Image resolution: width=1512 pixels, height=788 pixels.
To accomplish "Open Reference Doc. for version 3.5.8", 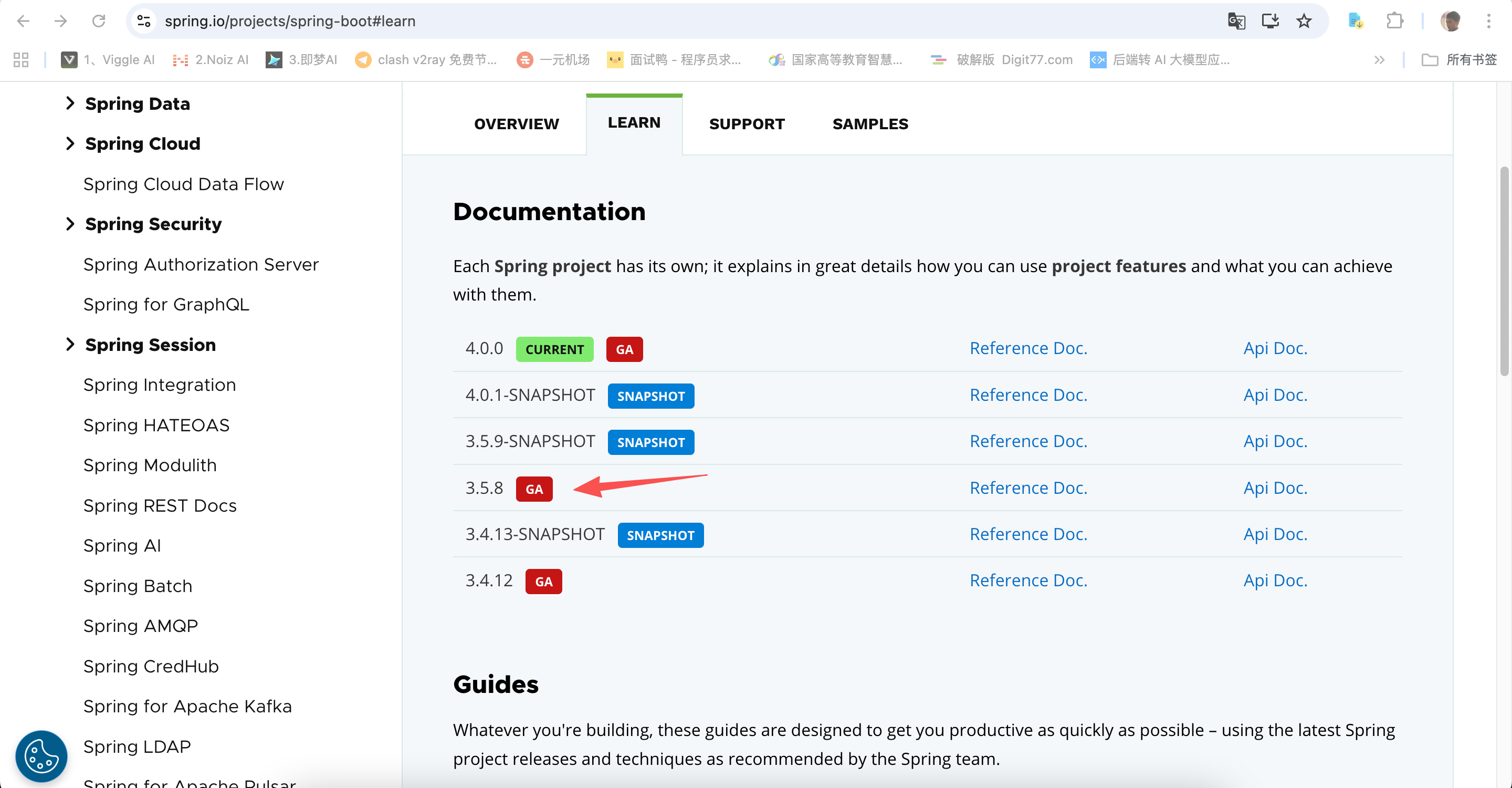I will point(1028,488).
